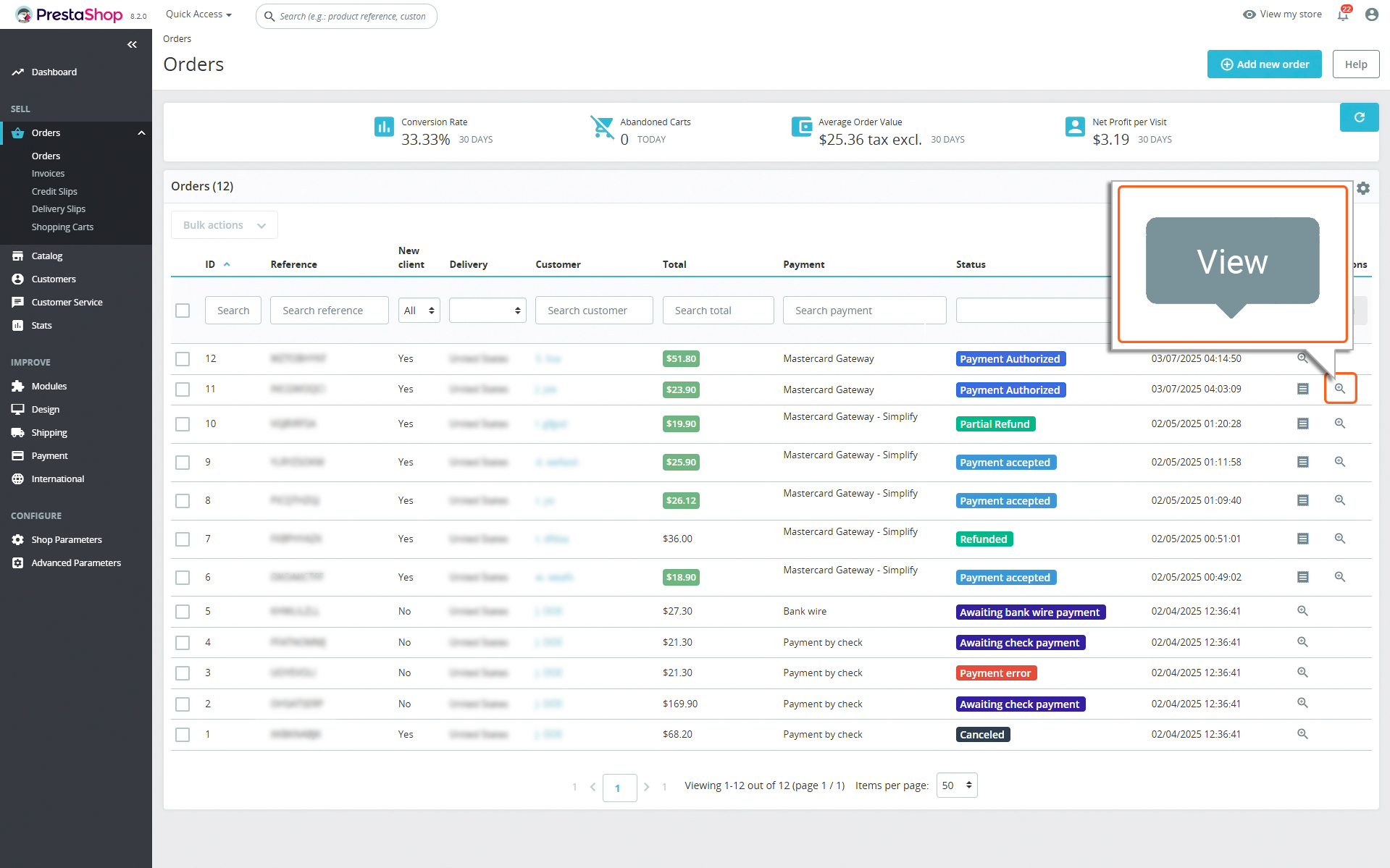
Task: Click the refresh KPI button icon
Action: (x=1359, y=117)
